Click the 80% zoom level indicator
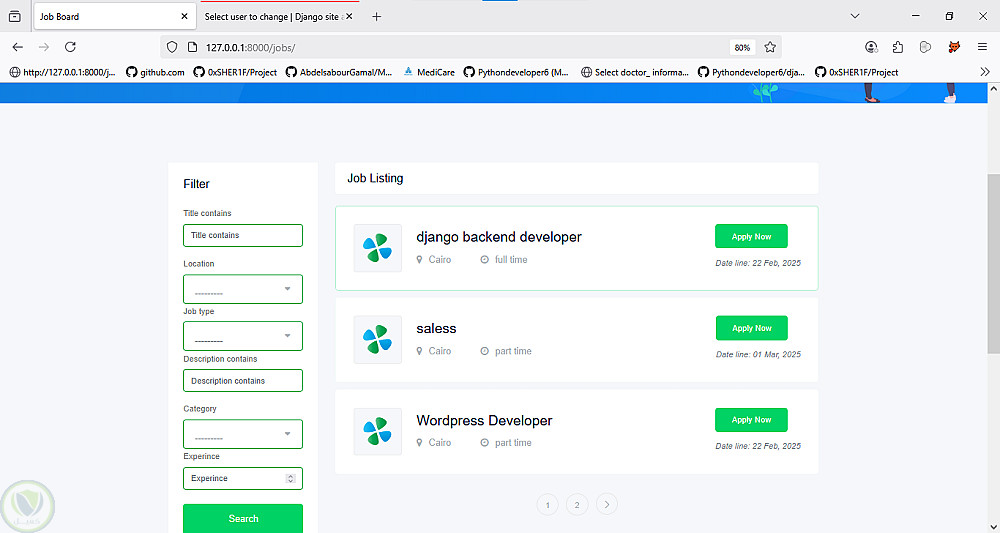Image resolution: width=1000 pixels, height=533 pixels. coord(742,47)
